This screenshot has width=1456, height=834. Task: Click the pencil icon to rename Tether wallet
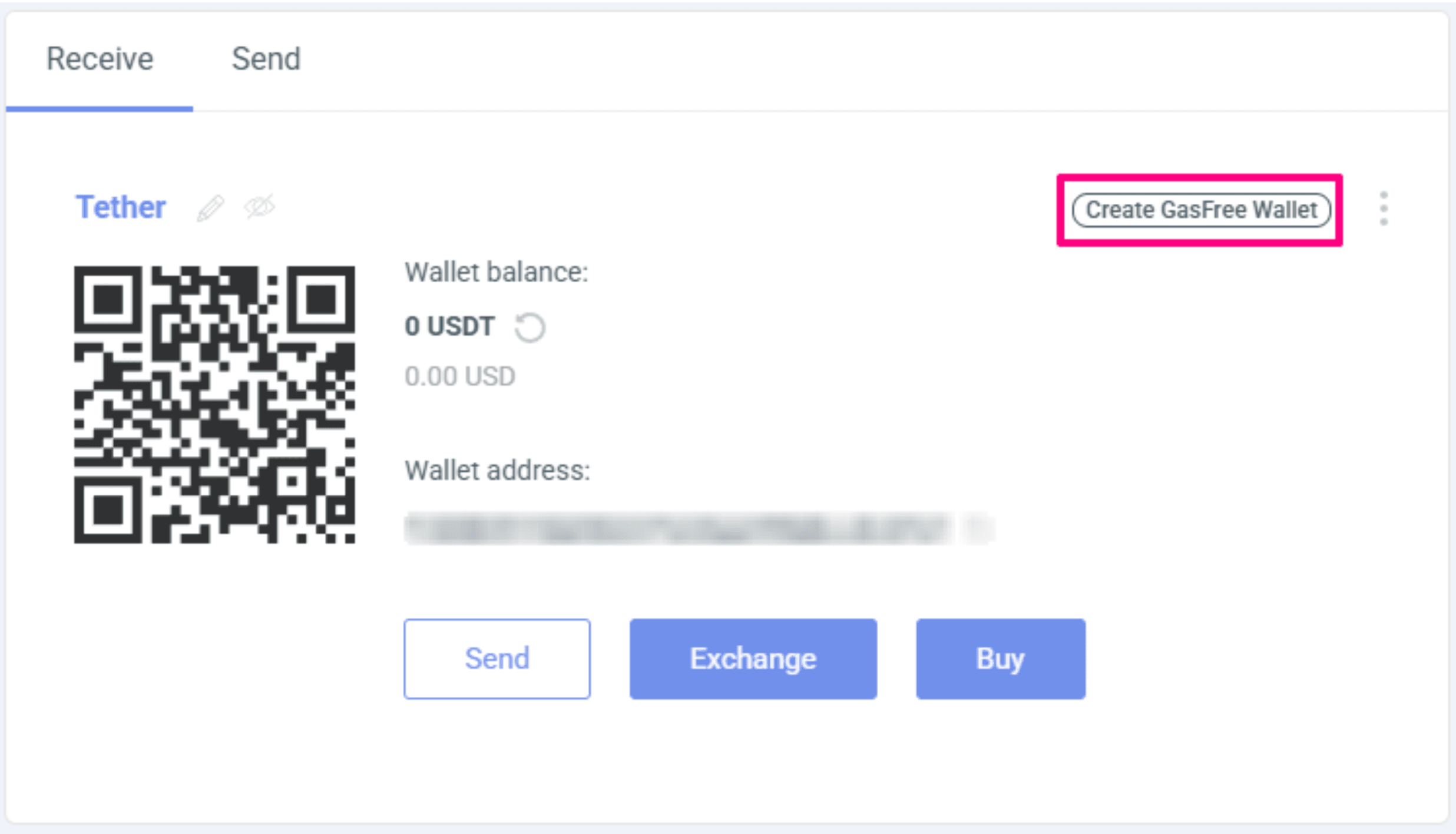[x=210, y=208]
